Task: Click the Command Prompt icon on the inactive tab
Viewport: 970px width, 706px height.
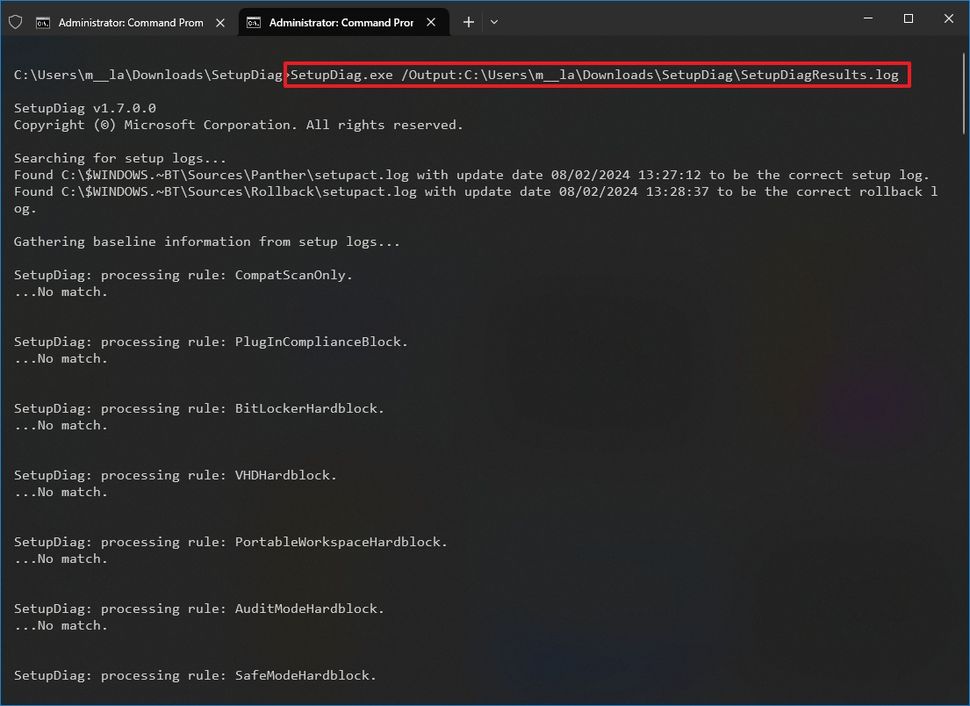Action: (x=43, y=21)
